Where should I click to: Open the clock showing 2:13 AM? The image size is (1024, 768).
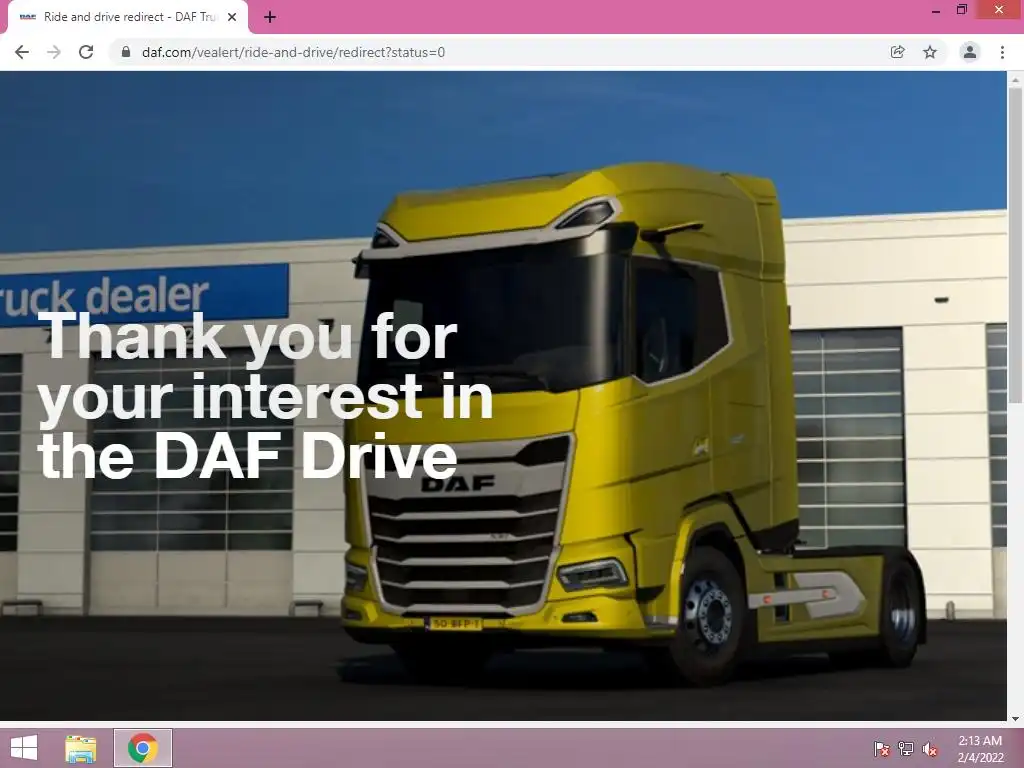(980, 749)
